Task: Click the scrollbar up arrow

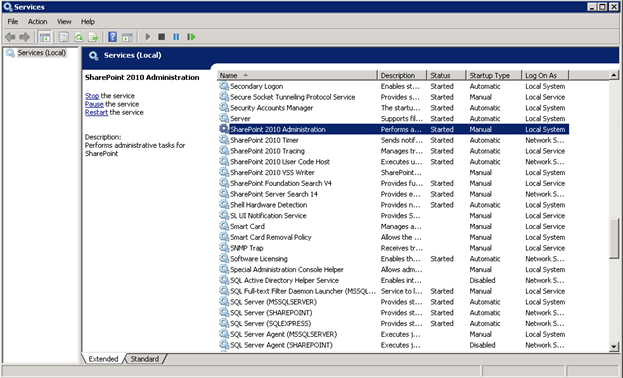Action: pyautogui.click(x=614, y=75)
